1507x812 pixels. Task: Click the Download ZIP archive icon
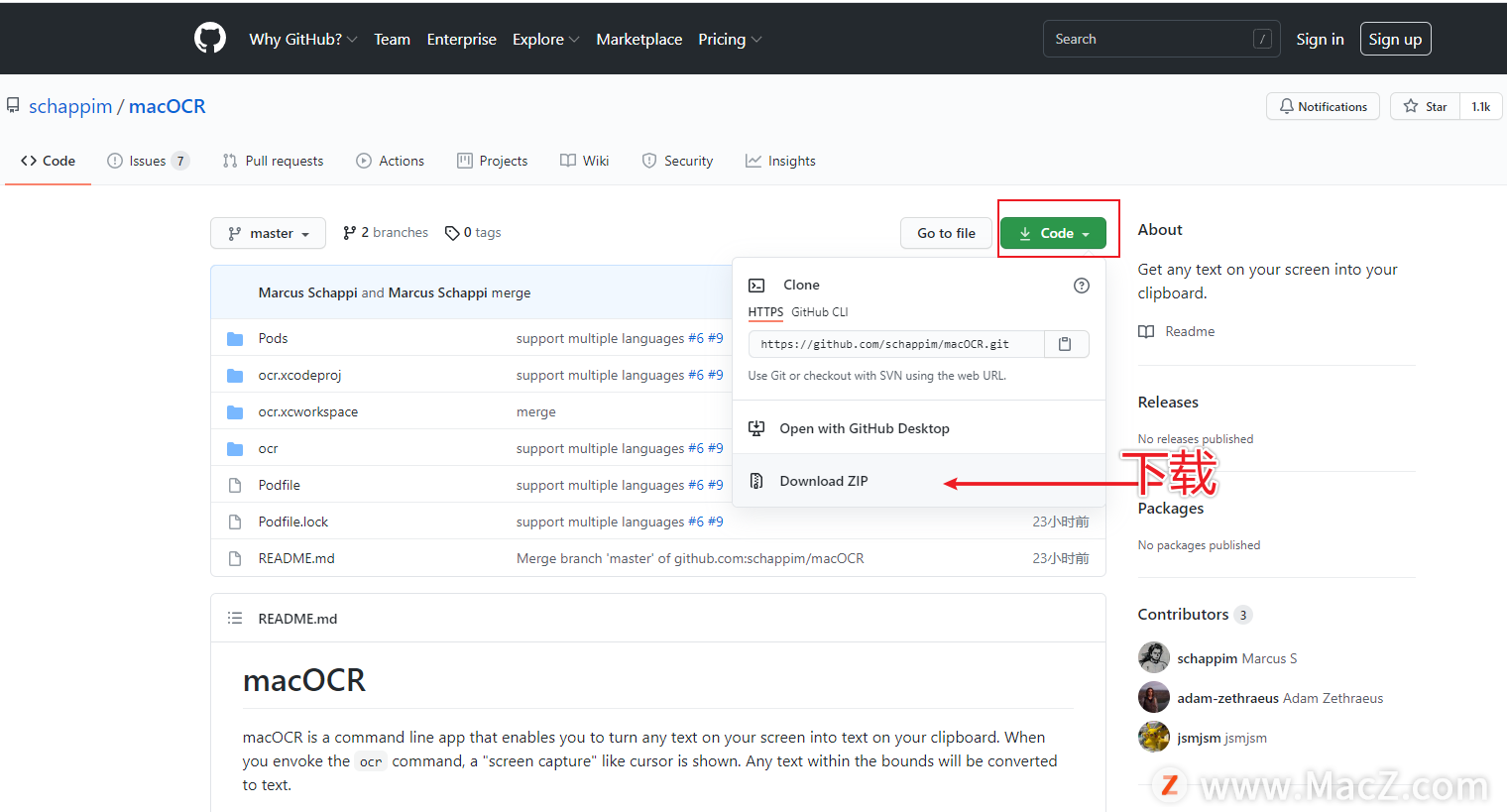(x=756, y=481)
